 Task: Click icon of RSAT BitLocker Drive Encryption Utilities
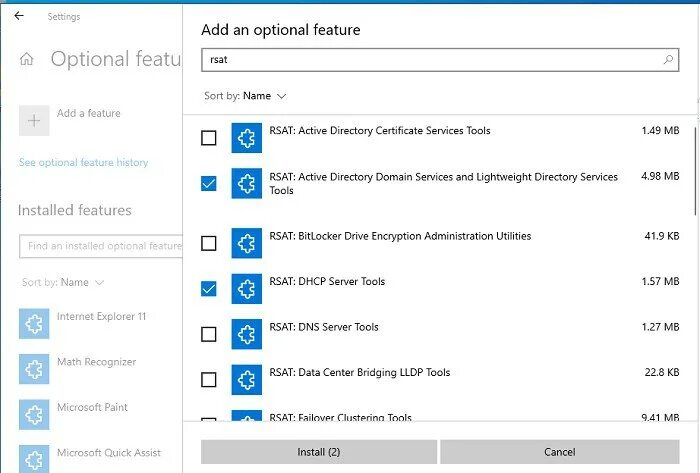tap(246, 243)
